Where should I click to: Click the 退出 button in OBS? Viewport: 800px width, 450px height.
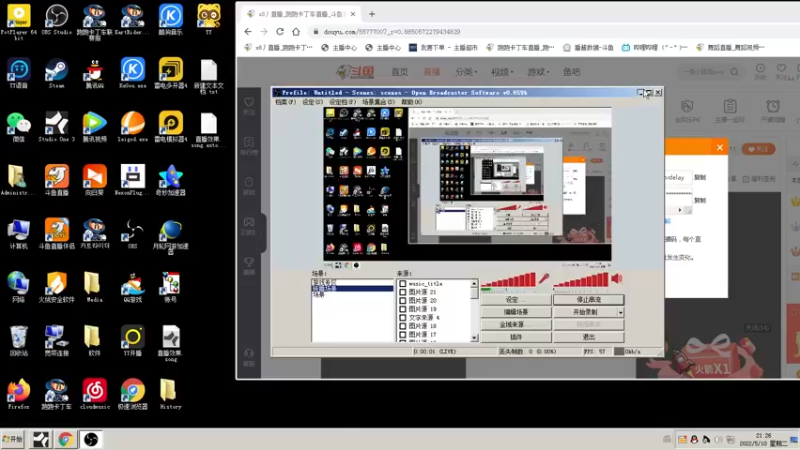click(x=588, y=337)
